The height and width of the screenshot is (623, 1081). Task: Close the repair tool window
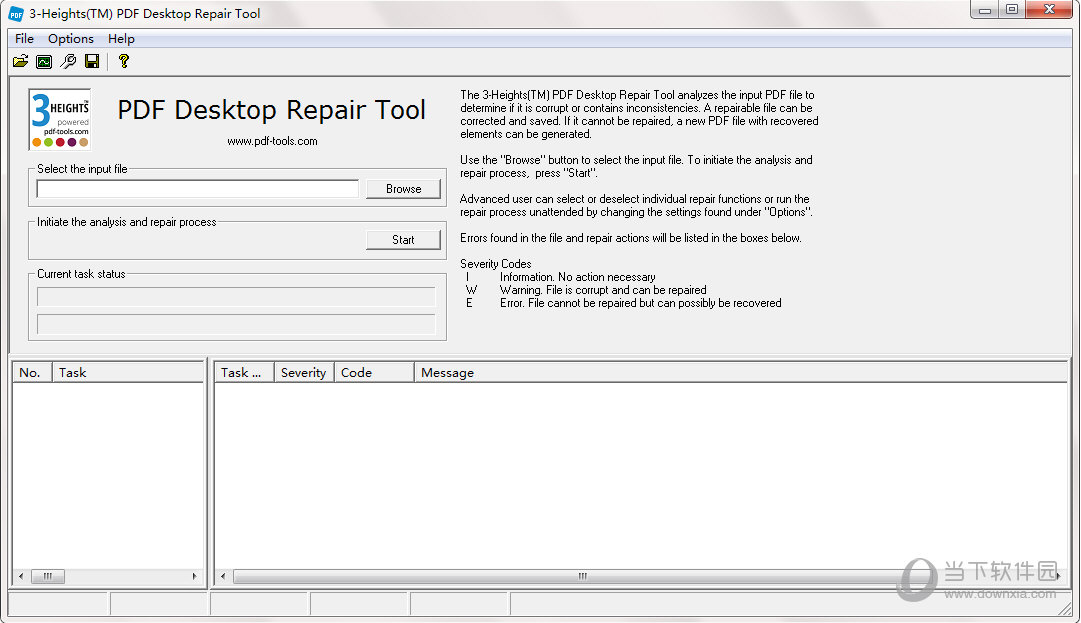(x=1049, y=10)
